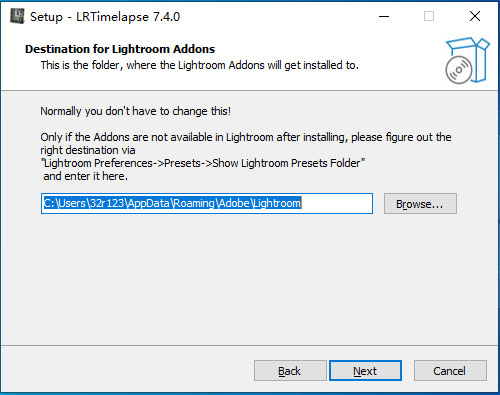The width and height of the screenshot is (500, 395).
Task: Cancel the LRTimelapse installation
Action: (x=450, y=371)
